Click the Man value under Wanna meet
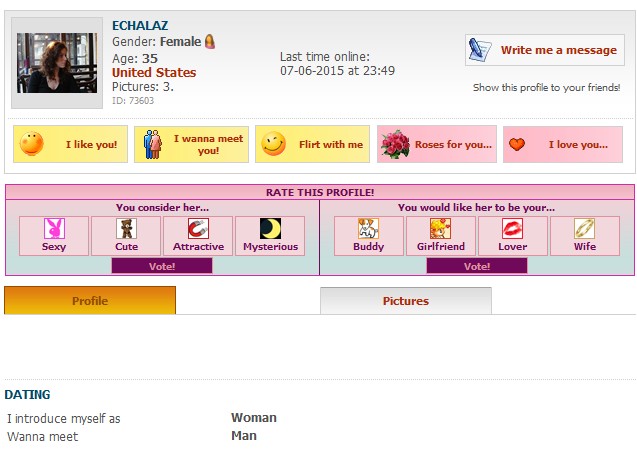Image resolution: width=637 pixels, height=463 pixels. [x=244, y=436]
